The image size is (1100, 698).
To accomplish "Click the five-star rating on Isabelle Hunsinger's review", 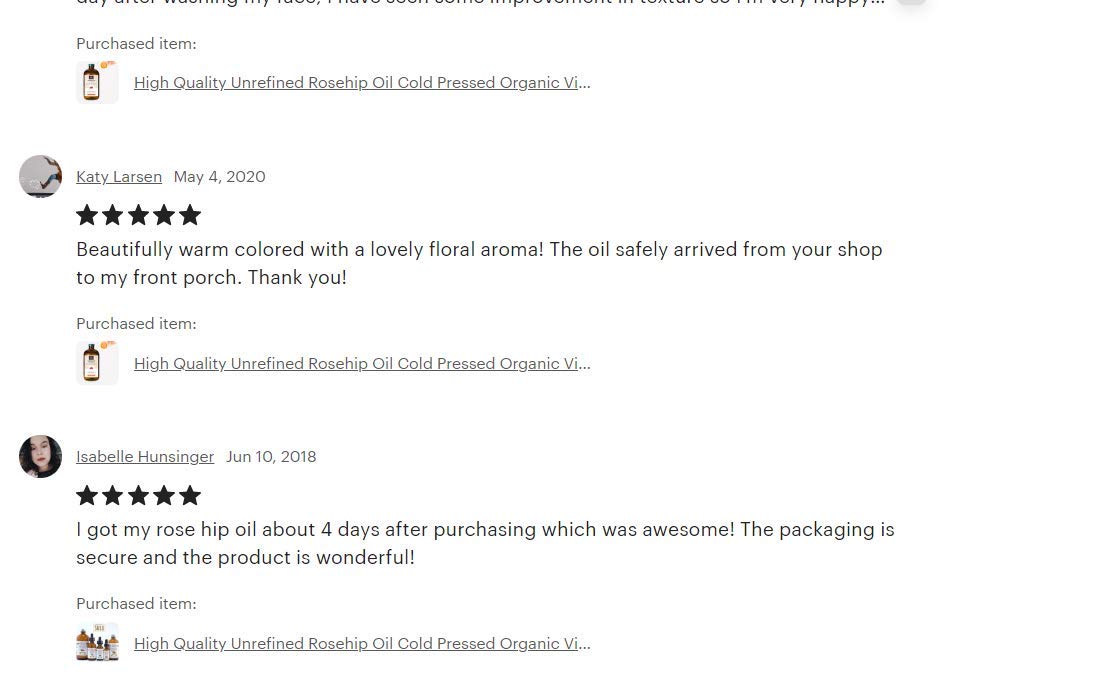I will click(x=139, y=495).
